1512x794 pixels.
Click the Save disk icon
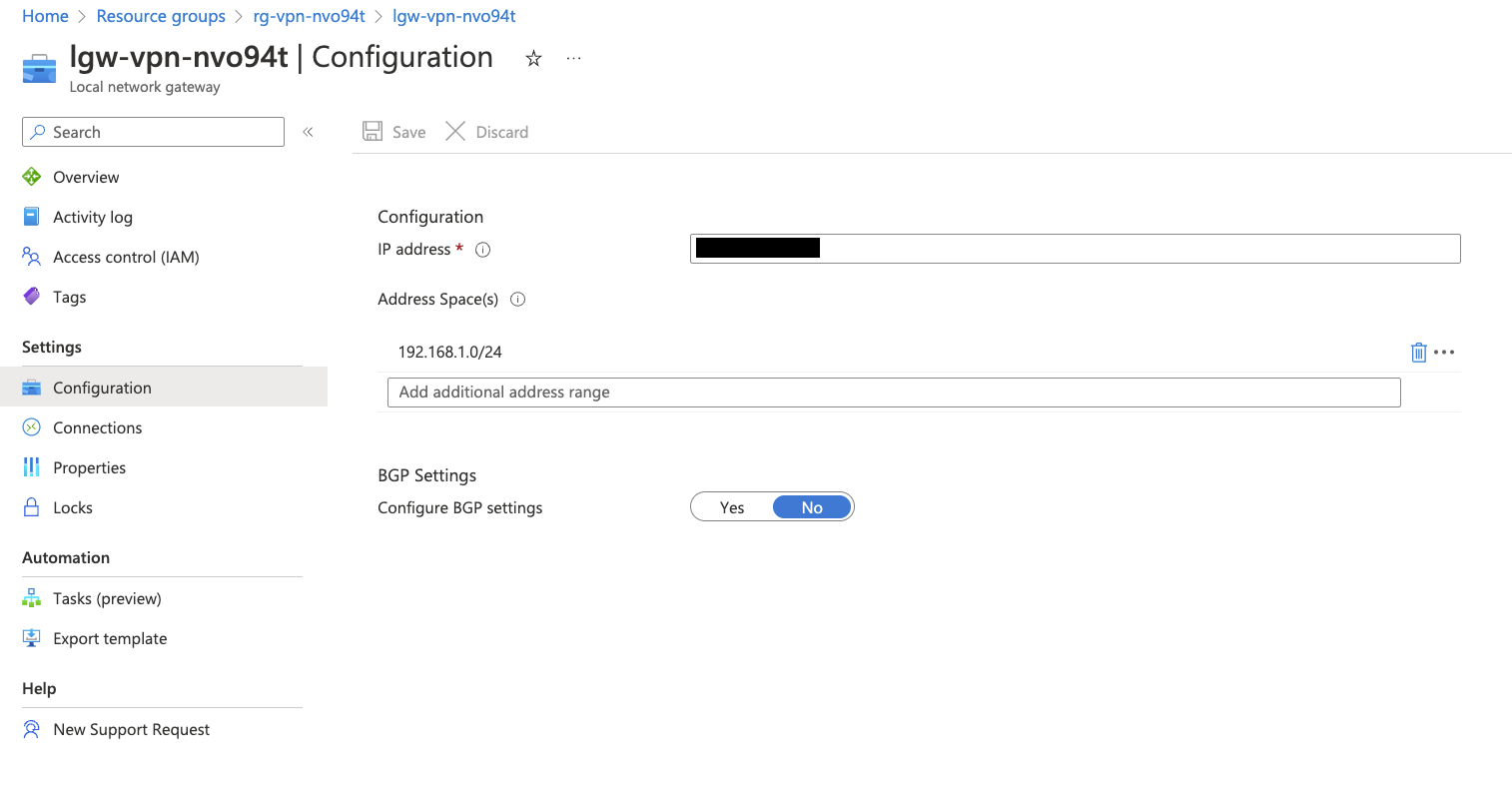pos(373,131)
